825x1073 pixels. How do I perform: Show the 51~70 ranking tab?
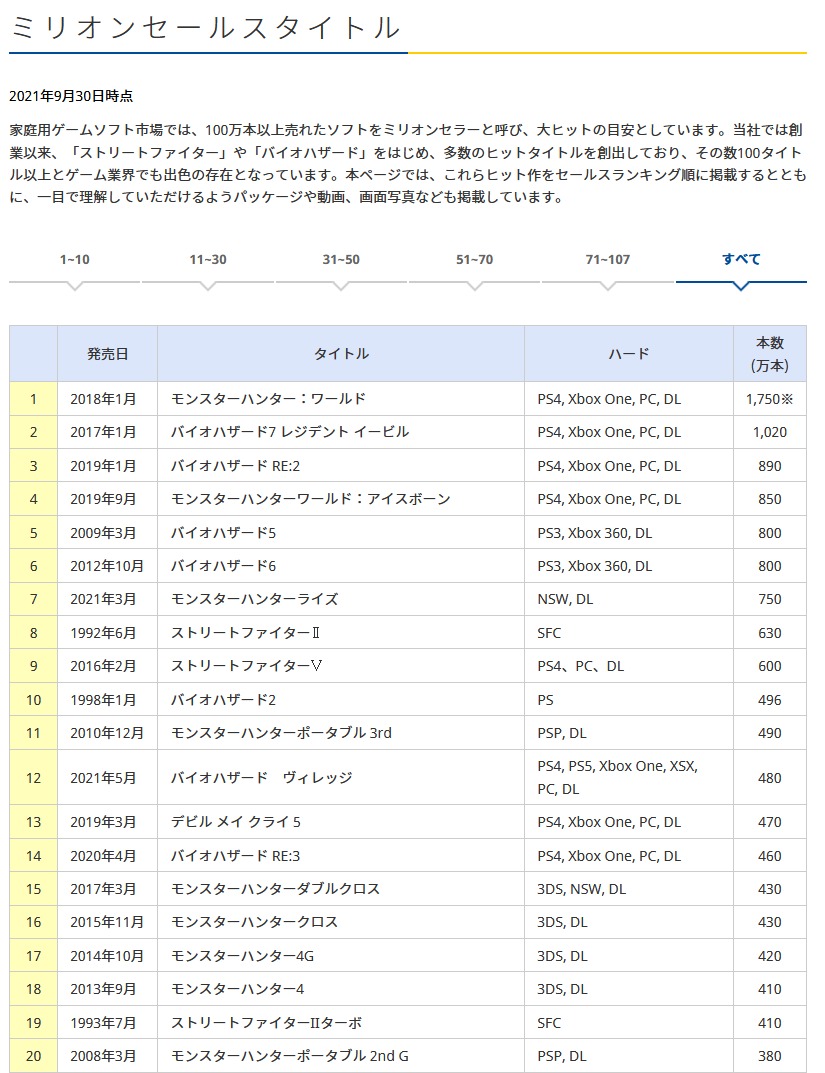[x=475, y=259]
